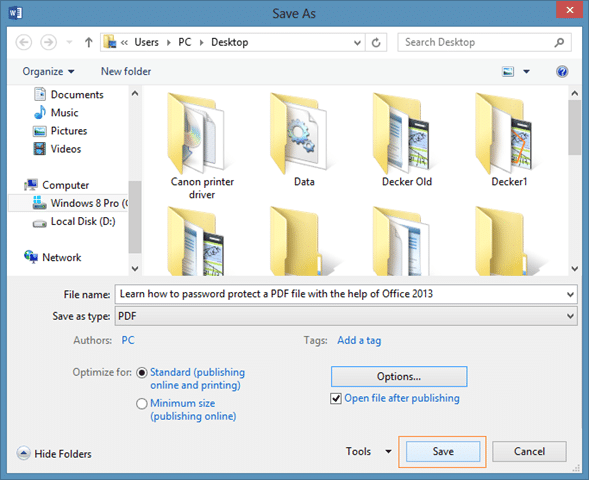Select the PC breadcrumb
Image resolution: width=589 pixels, height=480 pixels.
coord(184,42)
